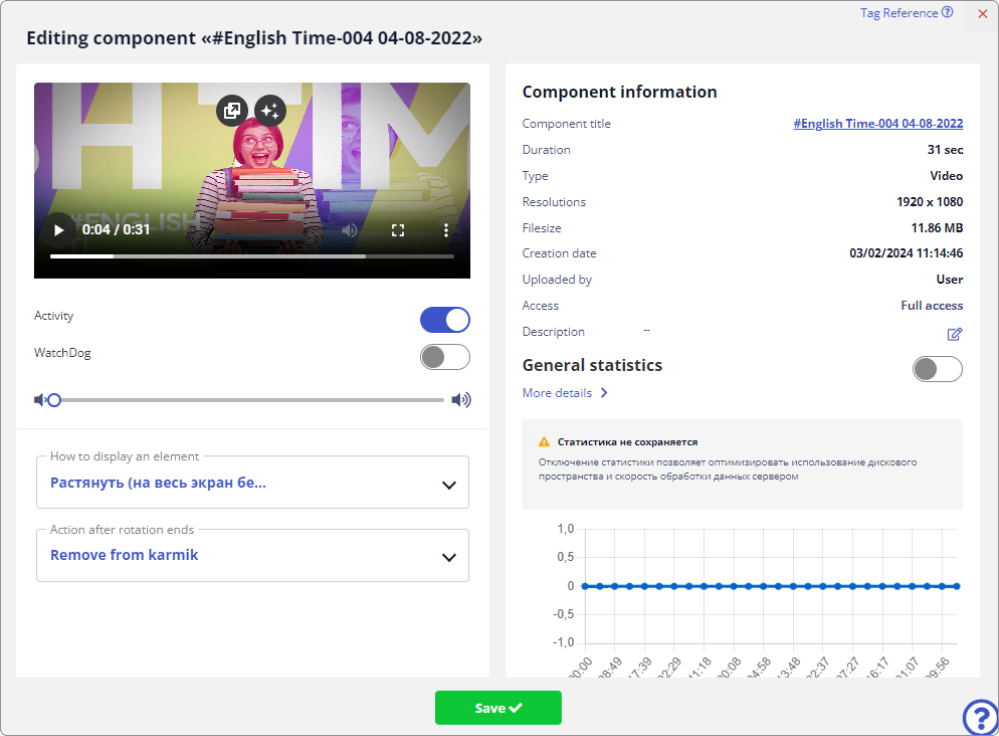Click the picture-in-picture icon over the video
The height and width of the screenshot is (736, 999).
point(231,110)
